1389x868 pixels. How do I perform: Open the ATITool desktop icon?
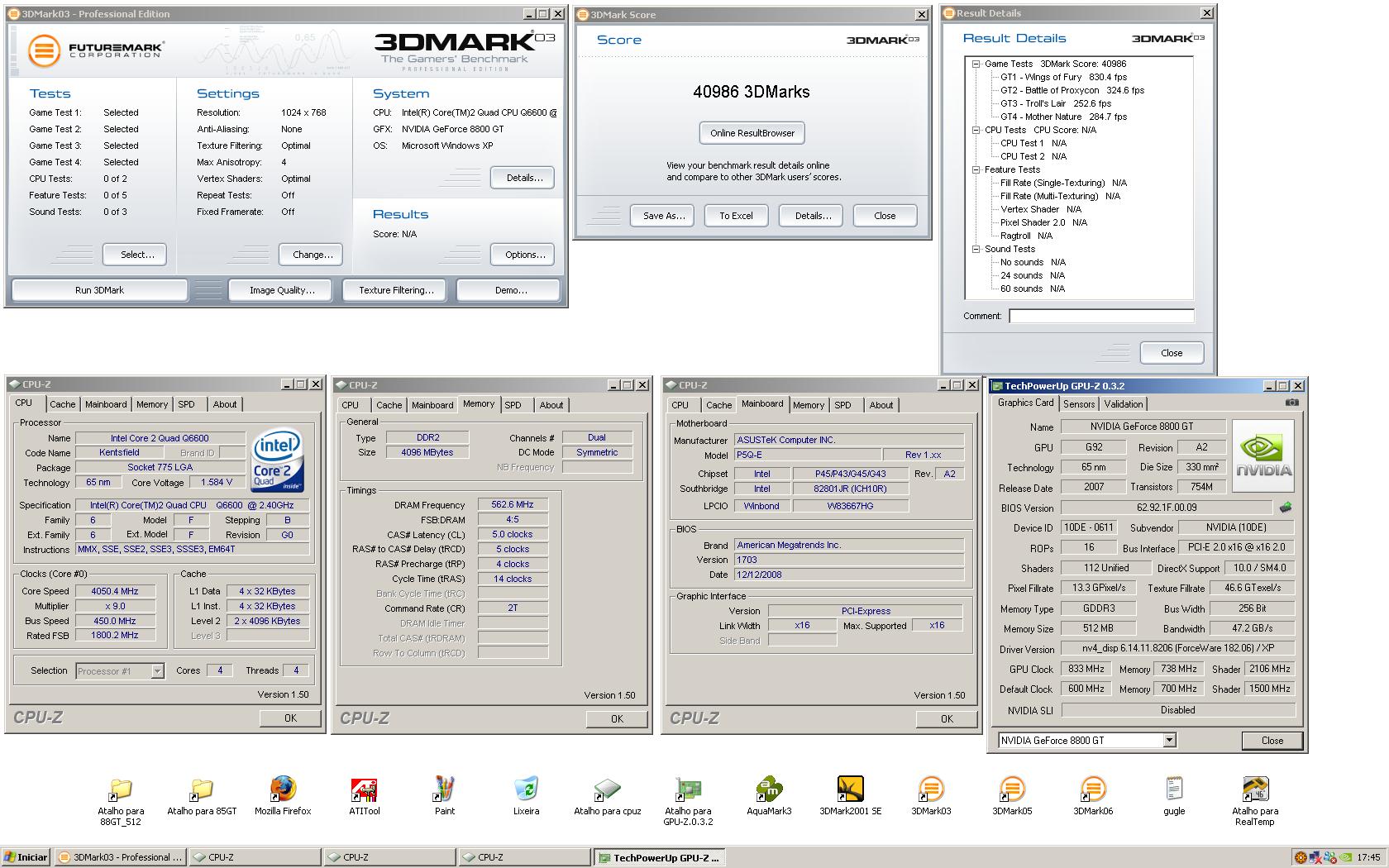(364, 796)
